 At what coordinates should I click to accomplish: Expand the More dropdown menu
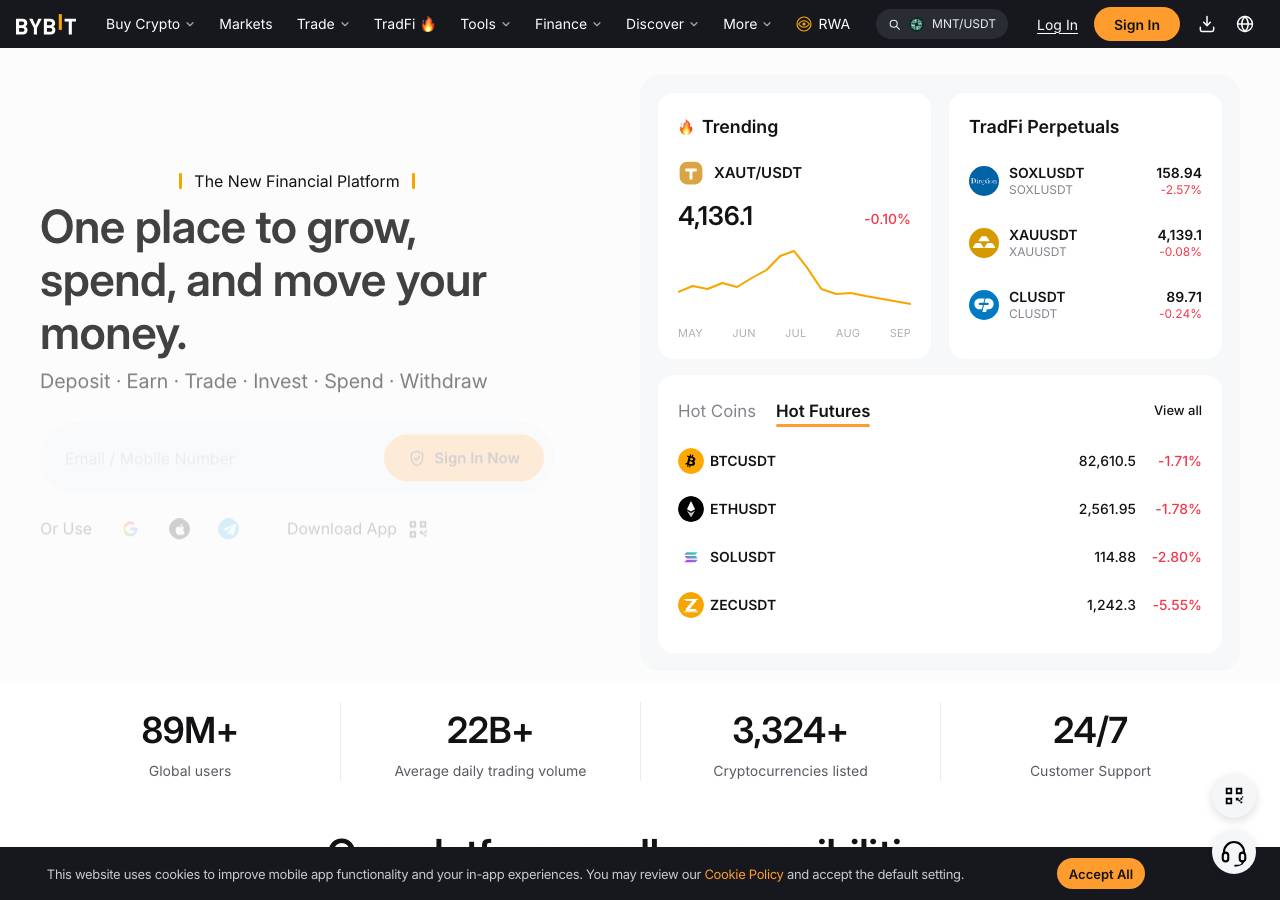747,24
